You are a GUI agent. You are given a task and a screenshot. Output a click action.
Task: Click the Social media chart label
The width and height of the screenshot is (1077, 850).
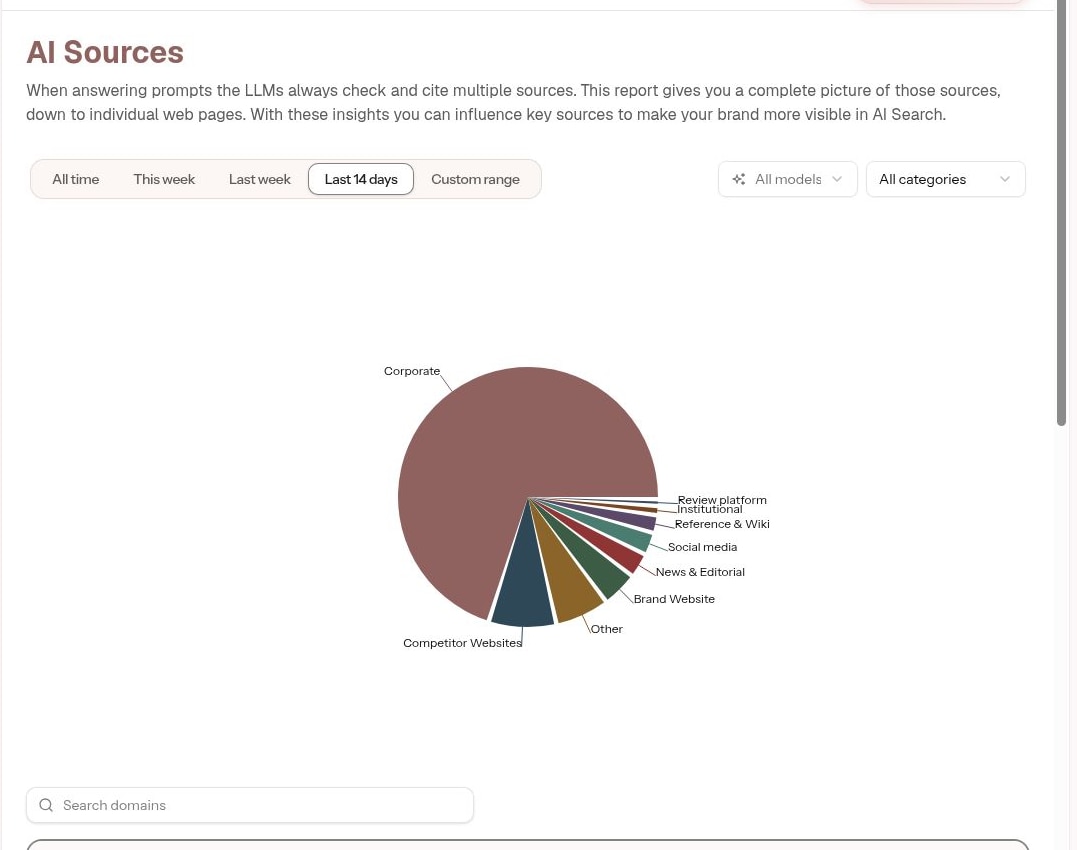[x=702, y=547]
